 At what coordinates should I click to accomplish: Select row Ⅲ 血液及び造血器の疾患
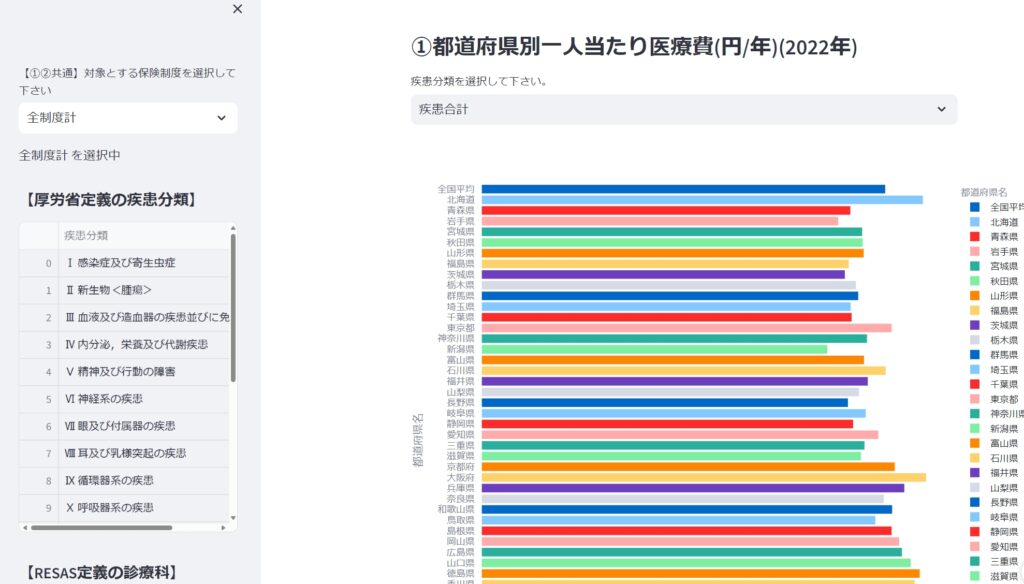tap(124, 317)
